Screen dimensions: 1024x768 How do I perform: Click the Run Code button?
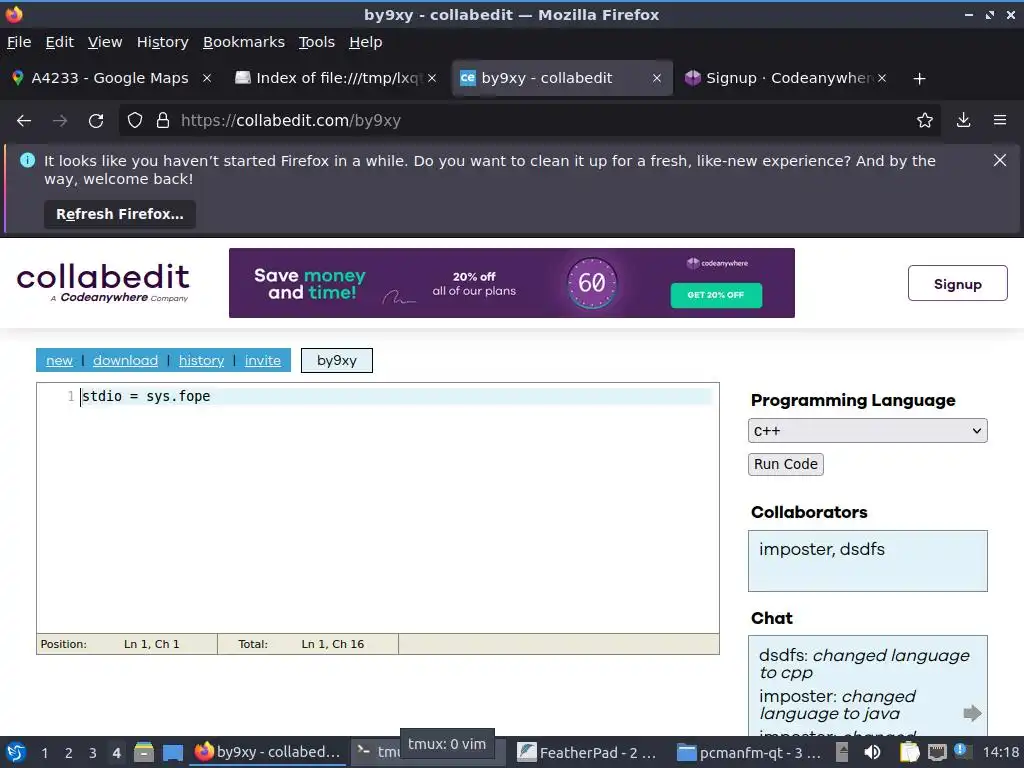[786, 464]
